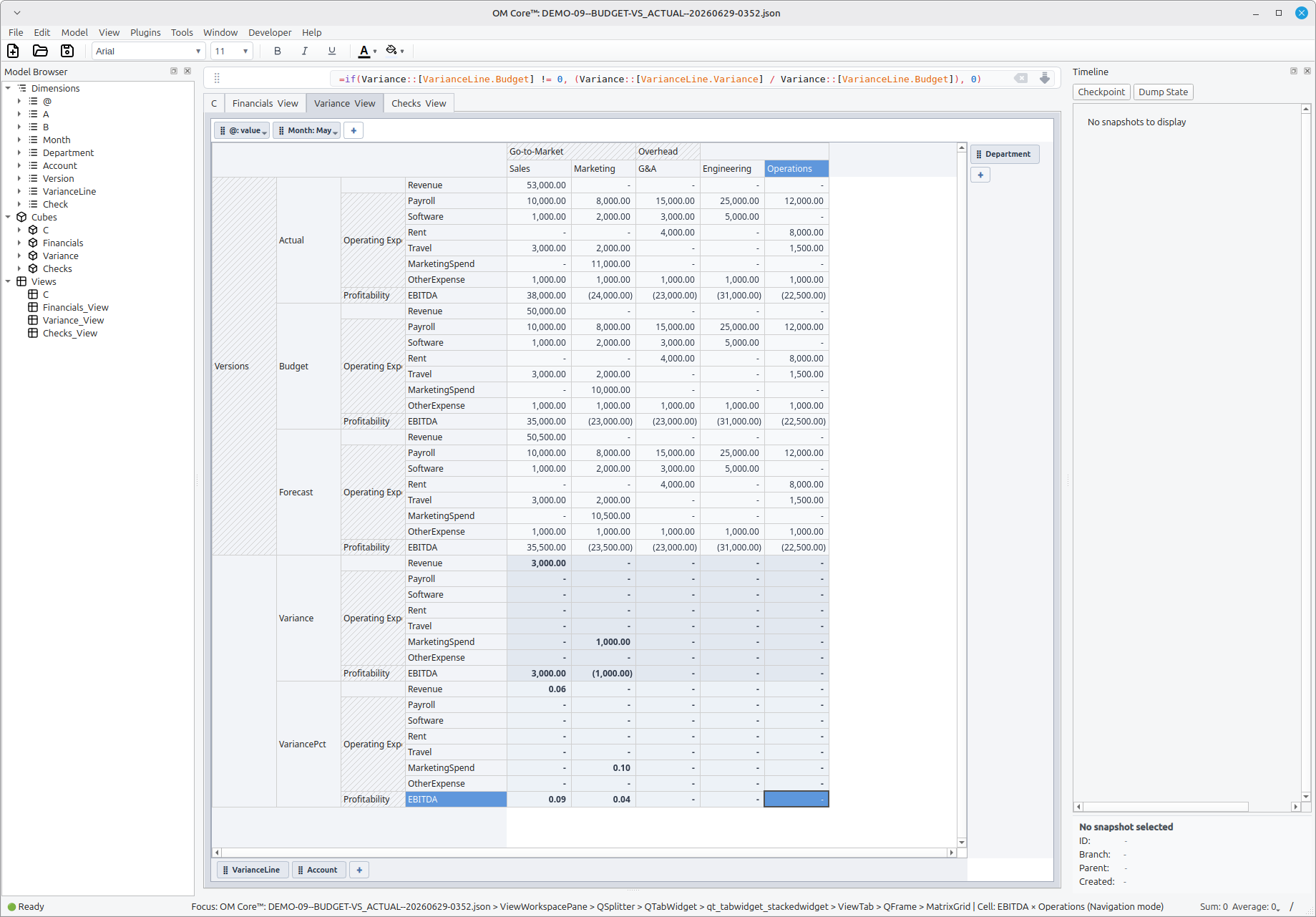Image resolution: width=1316 pixels, height=917 pixels.
Task: Click the formula bar down-arrow icon
Action: (1045, 79)
